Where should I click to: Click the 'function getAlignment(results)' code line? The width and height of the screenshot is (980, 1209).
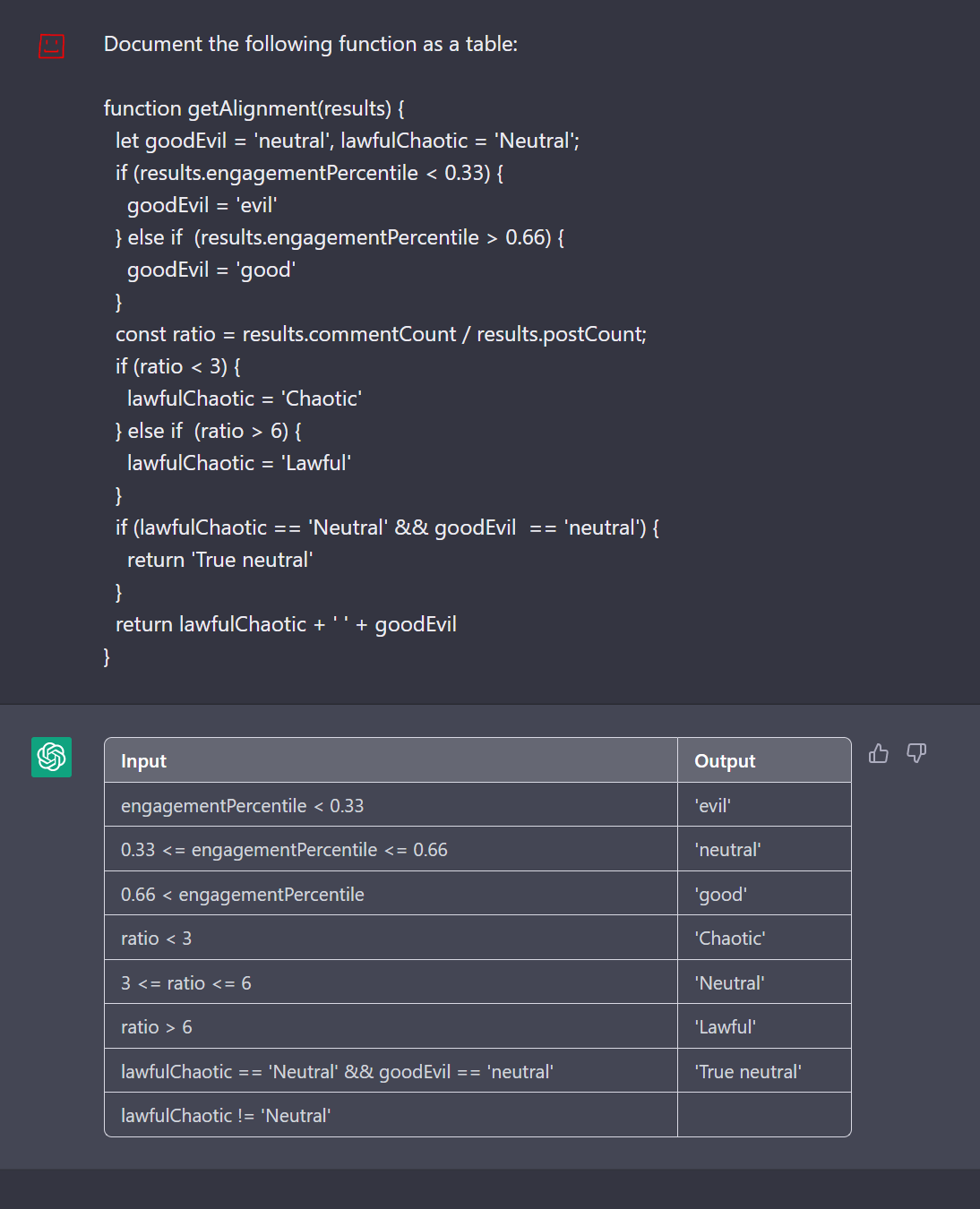[x=254, y=108]
